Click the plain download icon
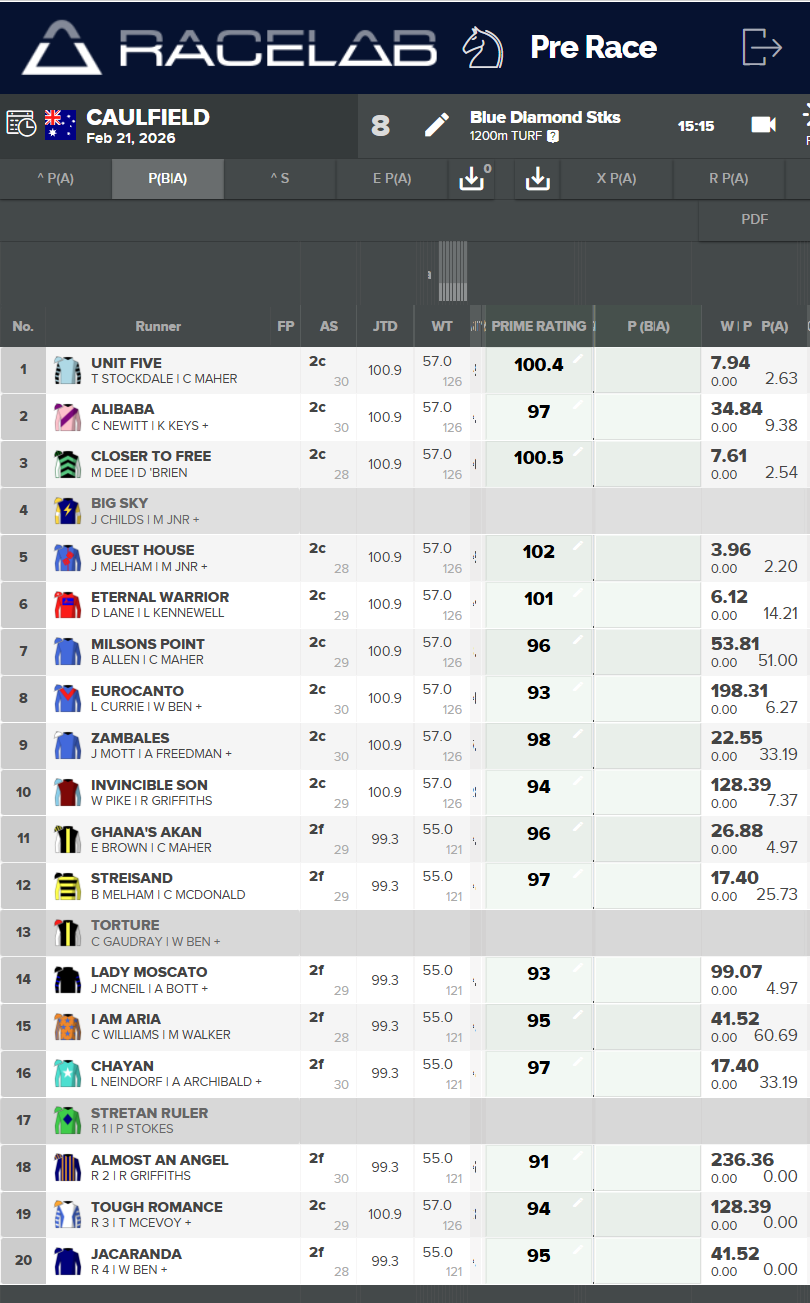The image size is (810, 1303). click(x=537, y=179)
